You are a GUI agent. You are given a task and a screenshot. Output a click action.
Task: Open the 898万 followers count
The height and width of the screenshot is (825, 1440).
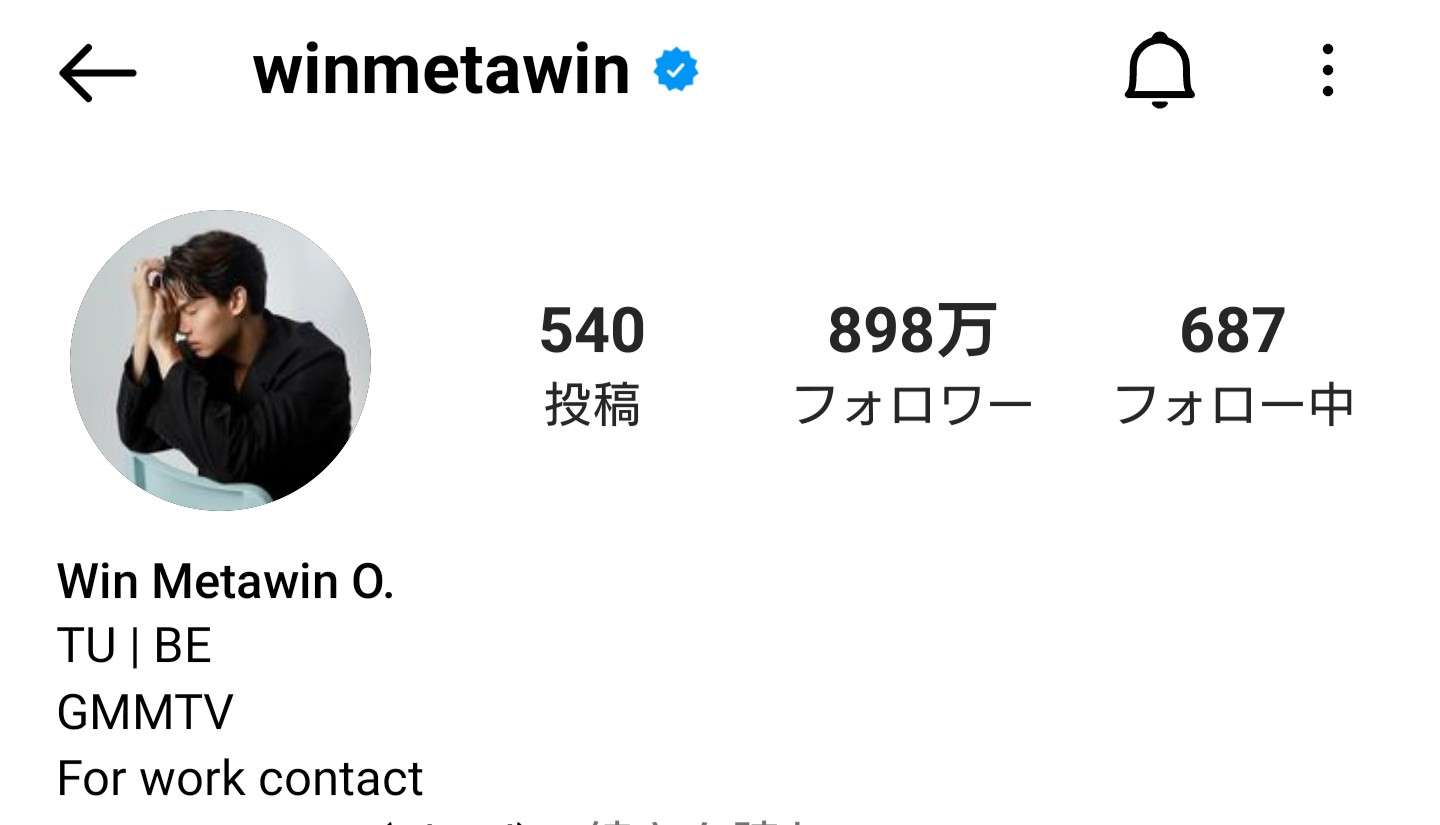[x=912, y=331]
